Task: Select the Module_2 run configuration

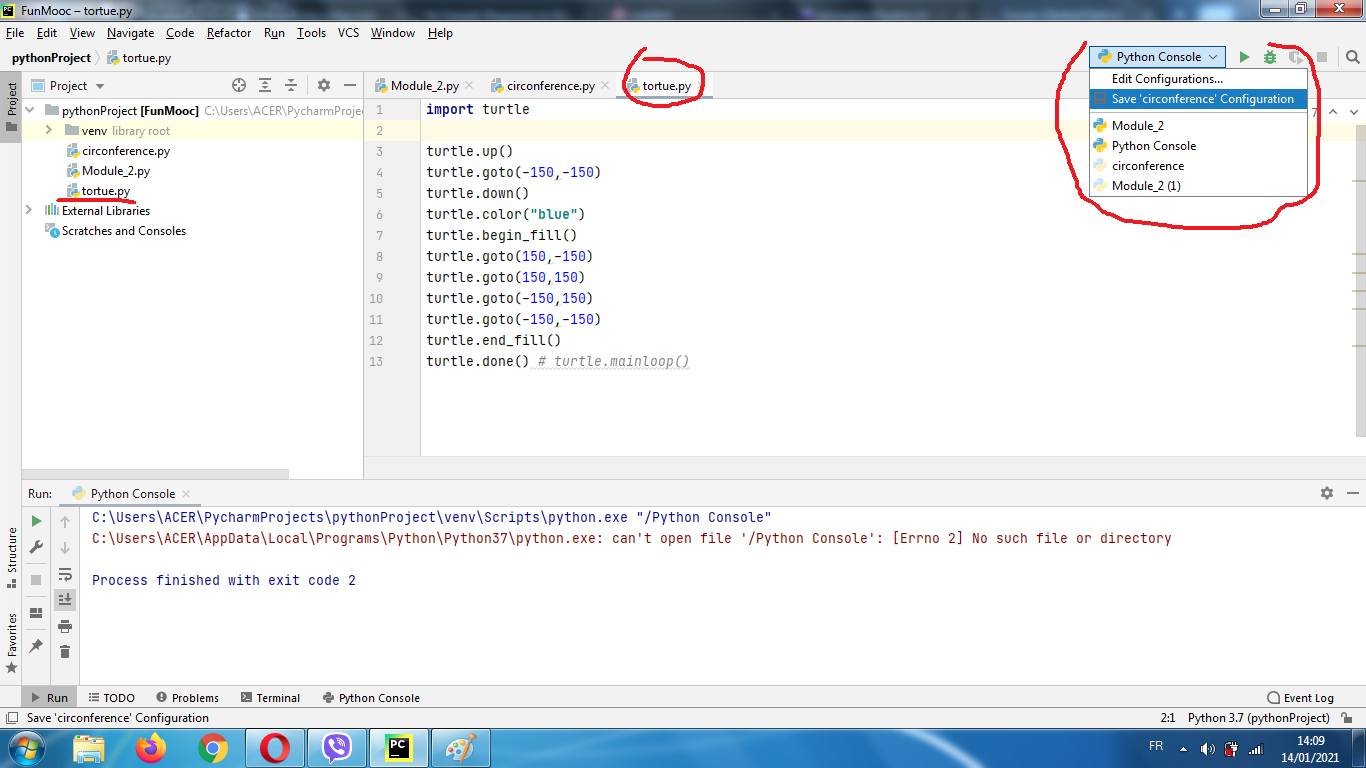Action: 1198,126
